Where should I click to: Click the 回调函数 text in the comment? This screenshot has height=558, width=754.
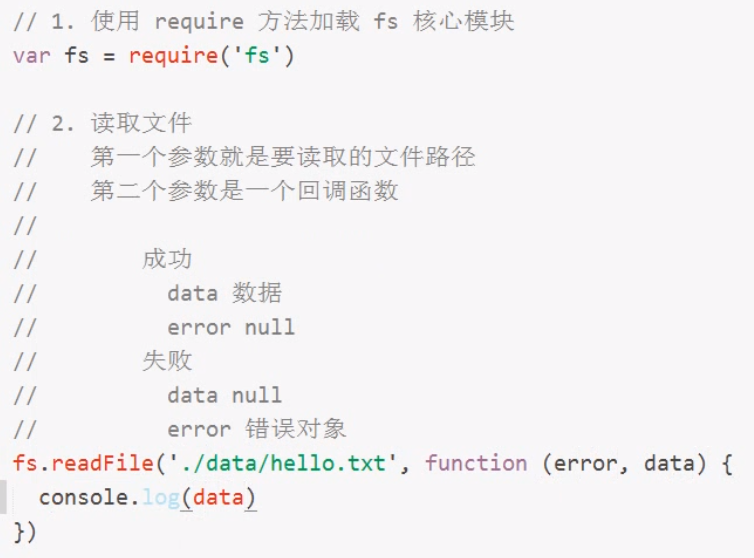click(347, 191)
